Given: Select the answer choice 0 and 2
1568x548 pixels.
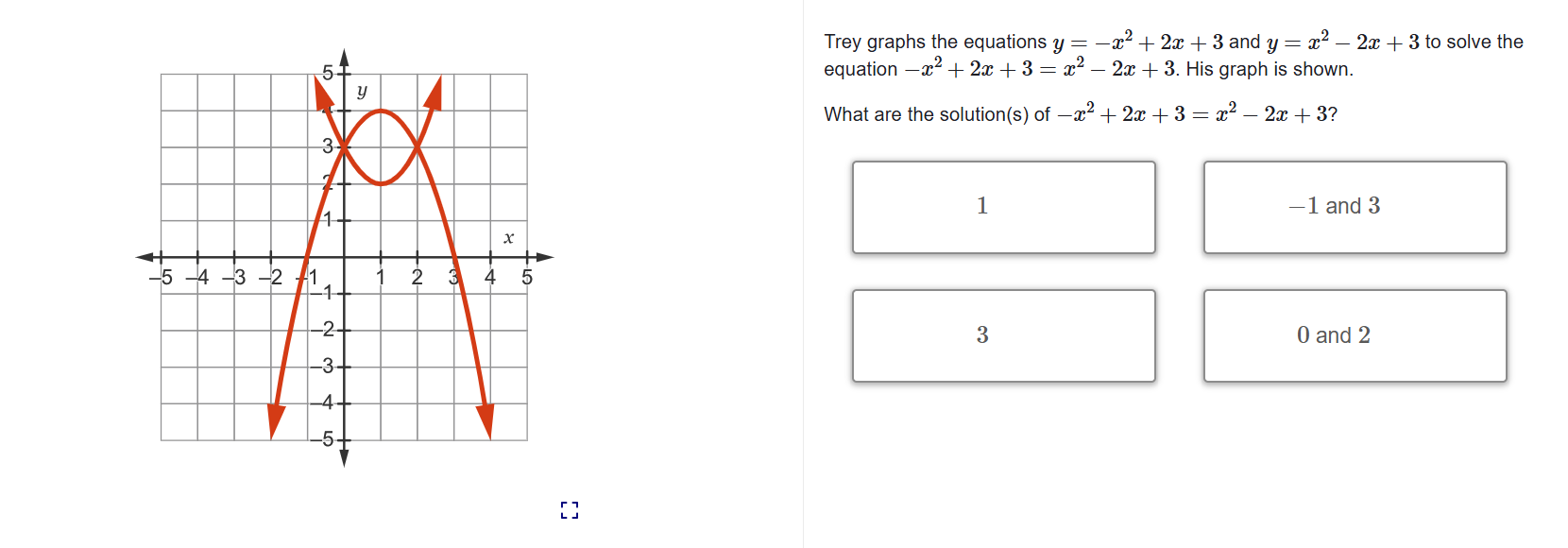Looking at the screenshot, I should coord(1355,335).
